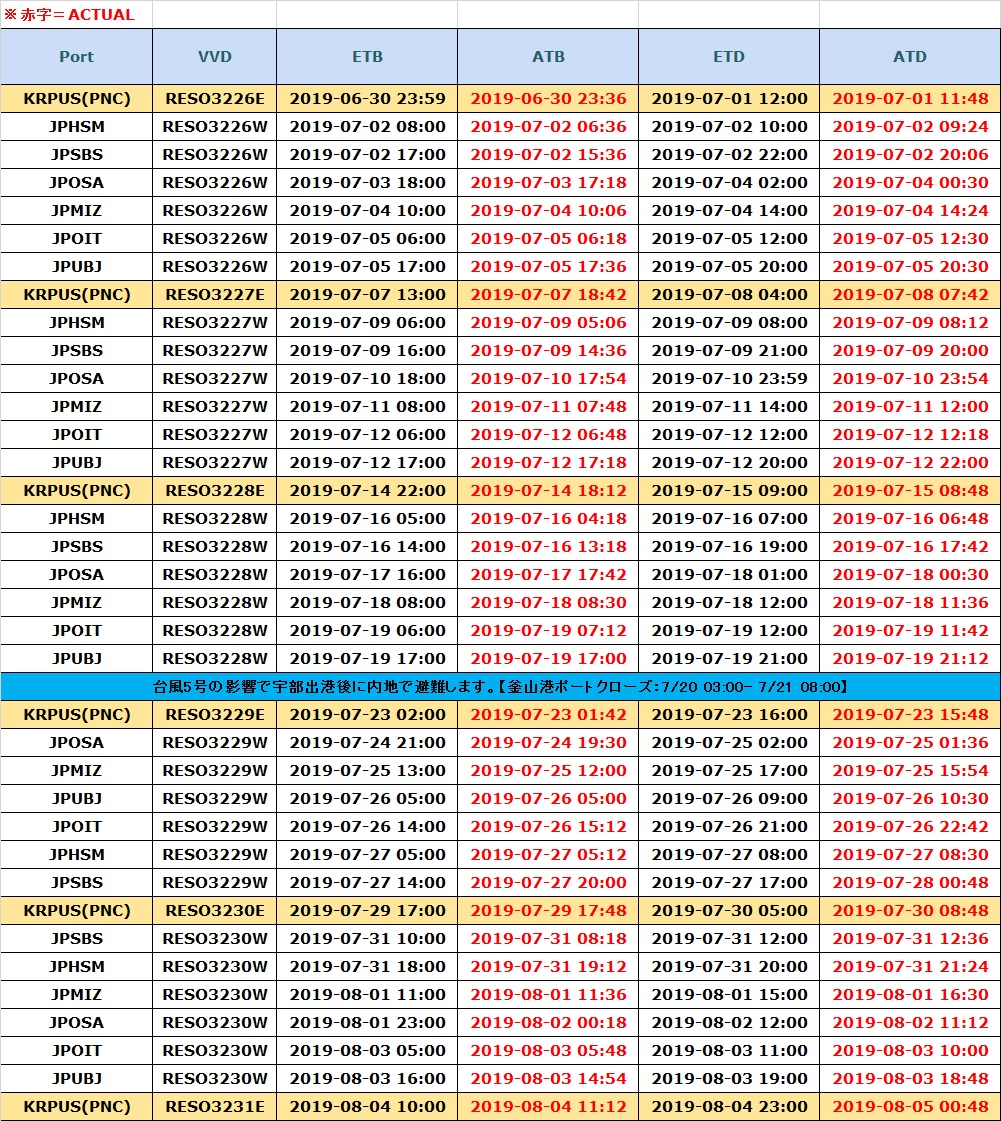
Task: Select ATB cell 2019-07-17 17:42
Action: tap(548, 574)
